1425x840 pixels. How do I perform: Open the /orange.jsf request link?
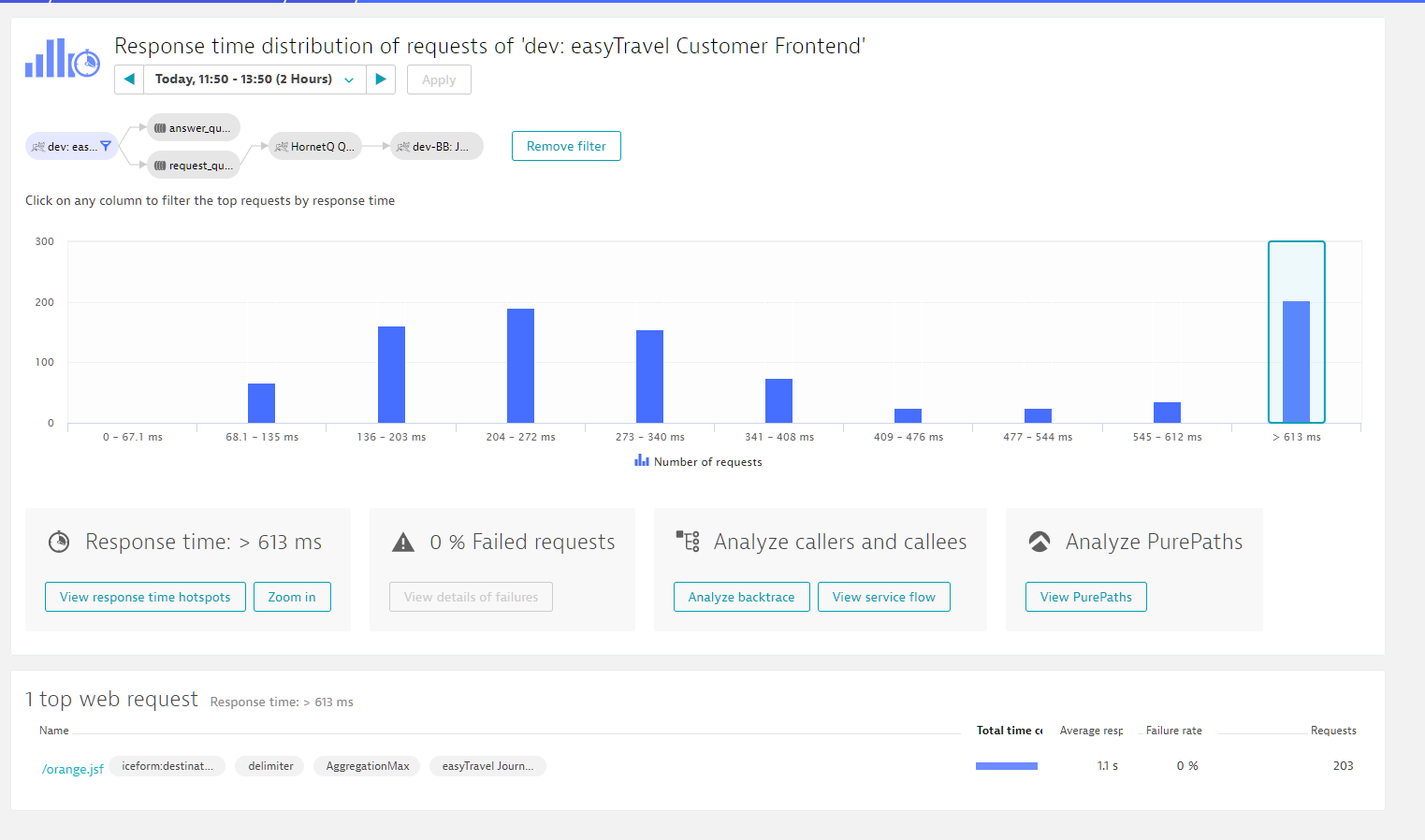click(x=73, y=769)
